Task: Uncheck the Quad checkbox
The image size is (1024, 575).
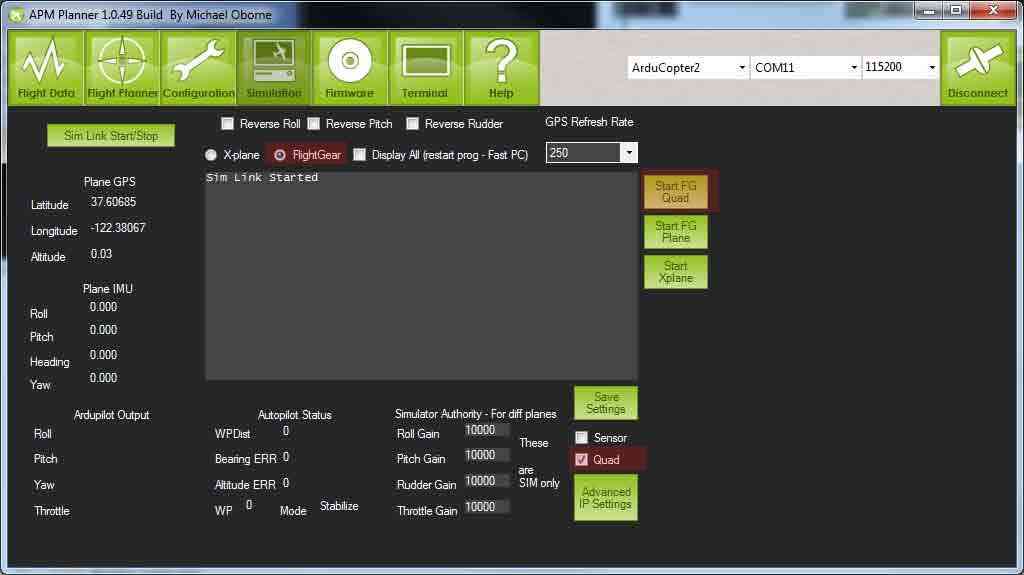Action: tap(582, 460)
